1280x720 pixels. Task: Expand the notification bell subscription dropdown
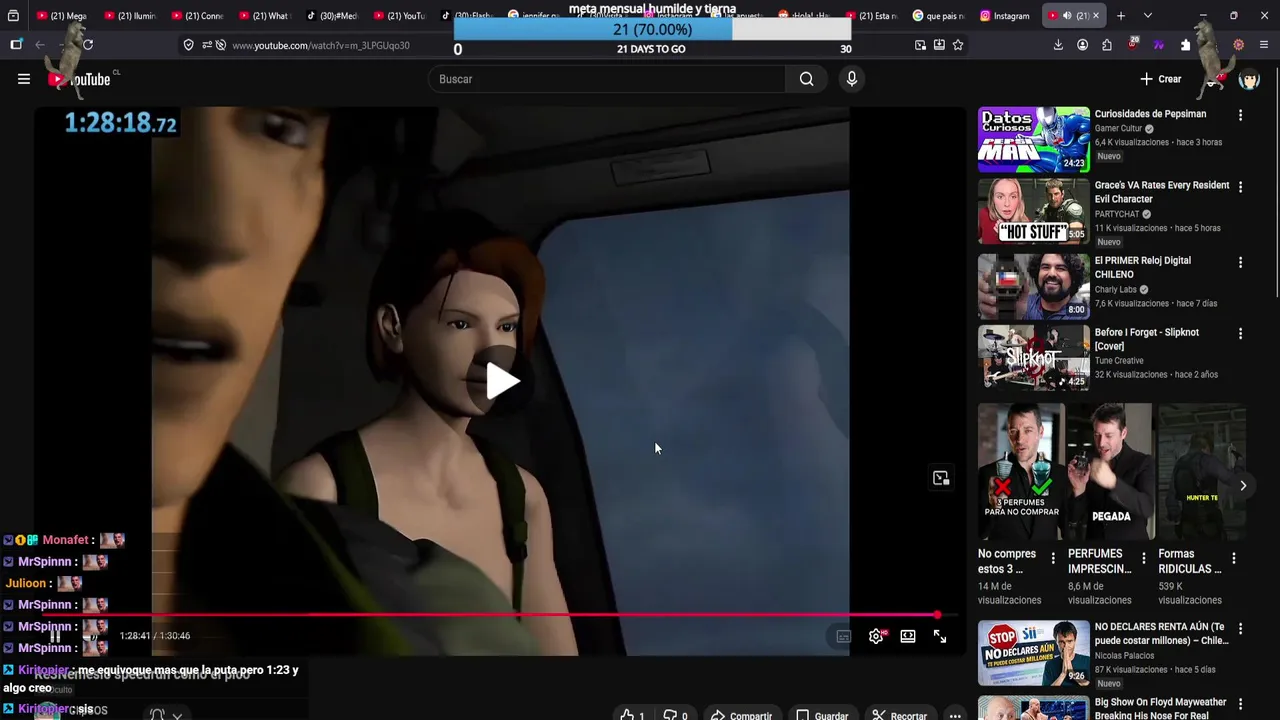tap(166, 715)
